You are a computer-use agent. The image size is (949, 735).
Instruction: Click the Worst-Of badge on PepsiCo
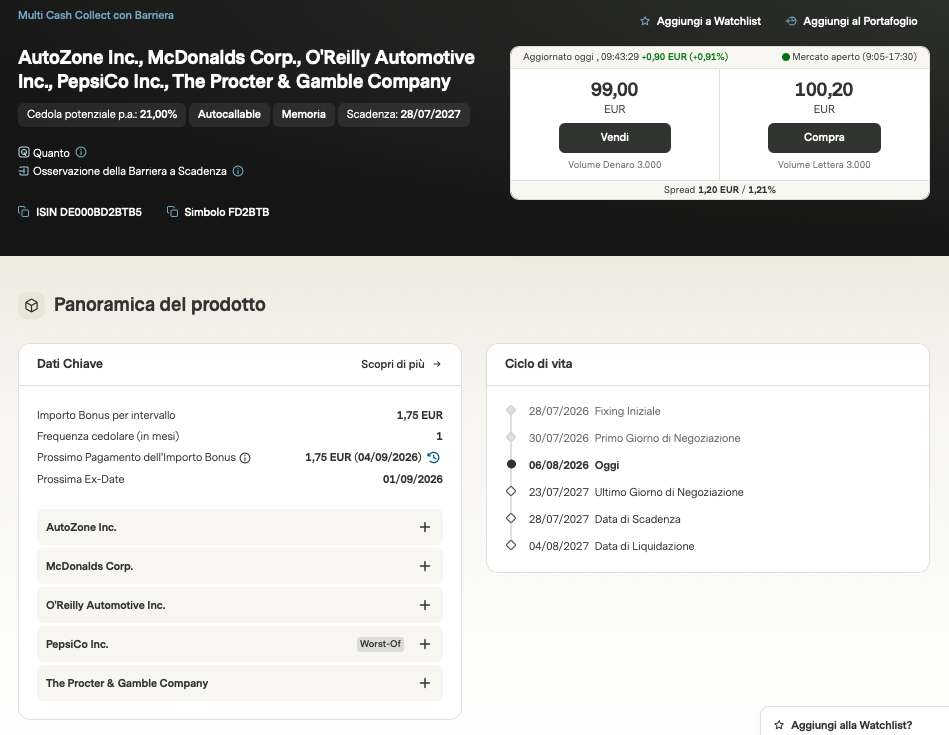[380, 644]
